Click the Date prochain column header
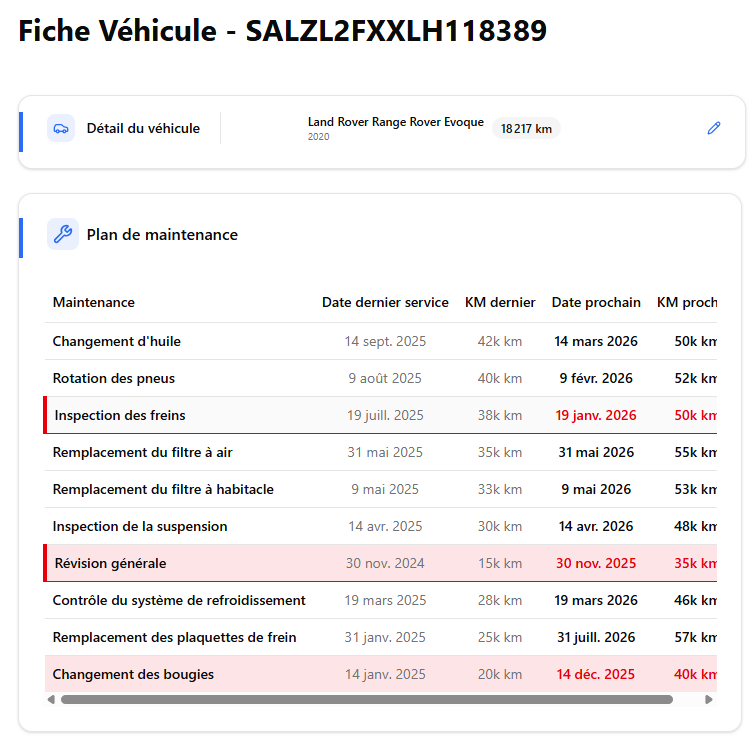This screenshot has width=753, height=748. click(x=596, y=302)
